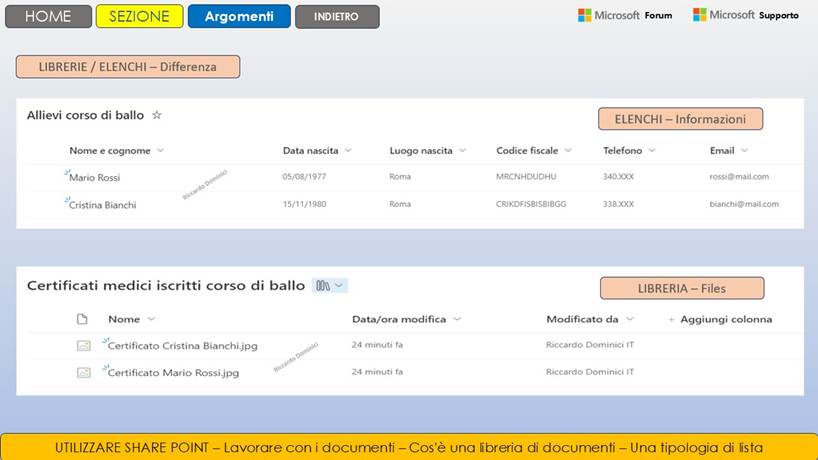This screenshot has height=460, width=818.
Task: Expand the Email column dropdown
Action: coord(744,150)
